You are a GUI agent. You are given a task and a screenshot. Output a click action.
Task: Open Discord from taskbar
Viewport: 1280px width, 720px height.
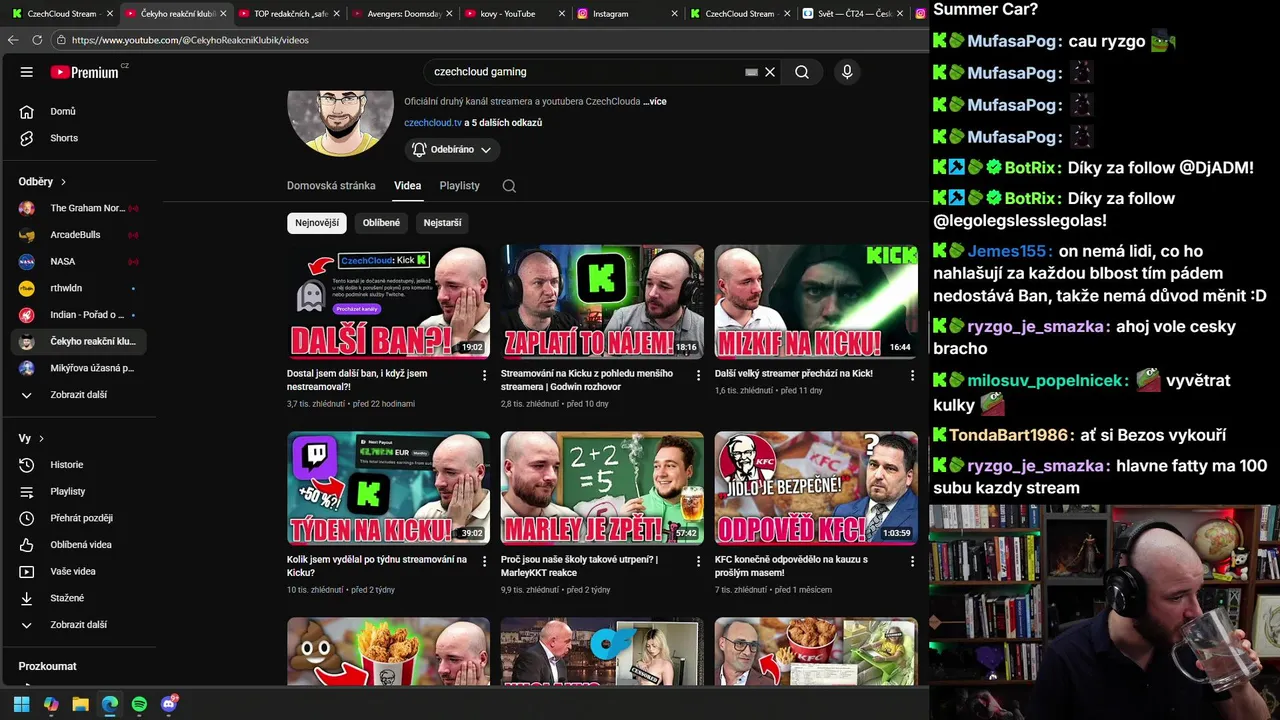169,704
